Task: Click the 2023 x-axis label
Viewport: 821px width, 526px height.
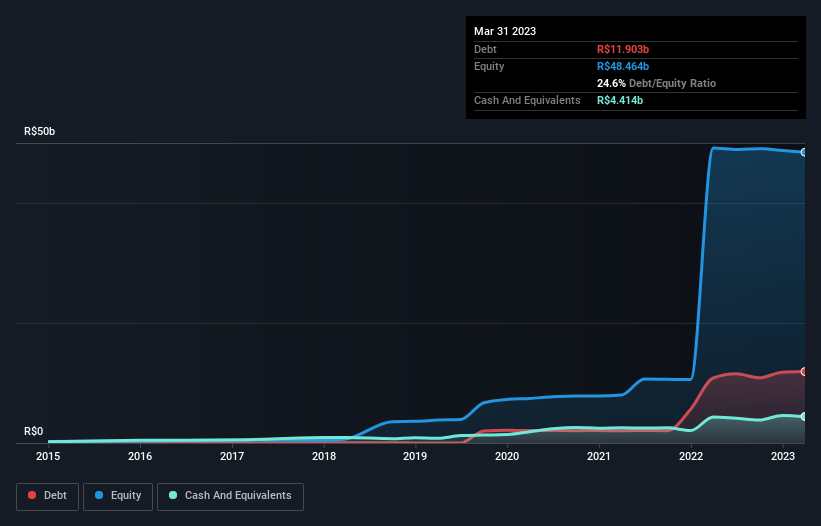Action: [783, 456]
